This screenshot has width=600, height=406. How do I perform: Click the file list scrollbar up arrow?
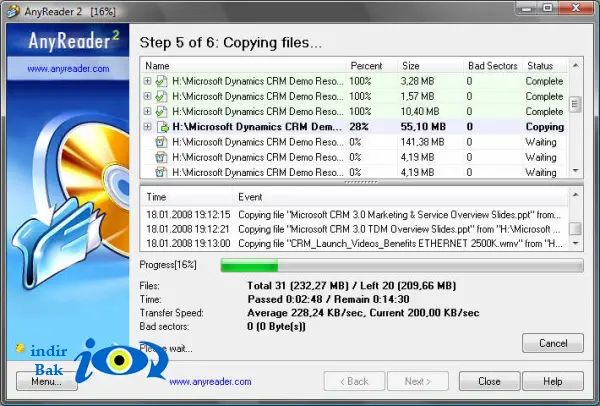(576, 65)
